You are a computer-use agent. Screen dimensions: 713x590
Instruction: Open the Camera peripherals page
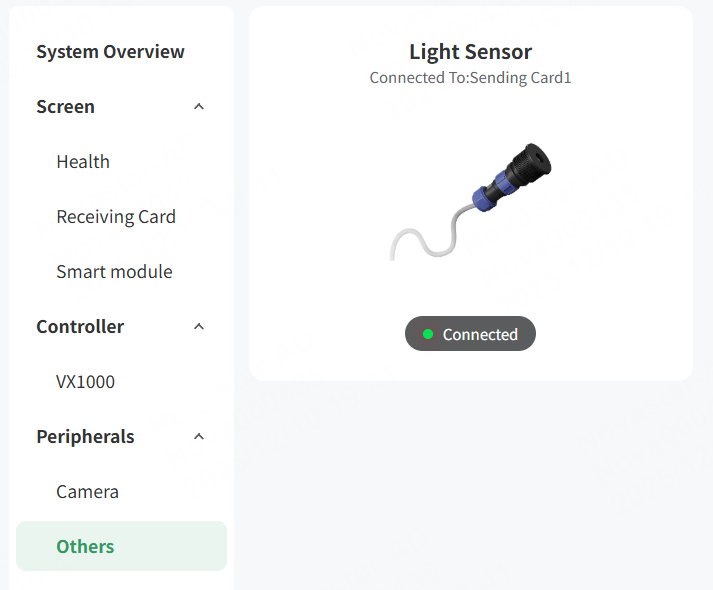[87, 492]
